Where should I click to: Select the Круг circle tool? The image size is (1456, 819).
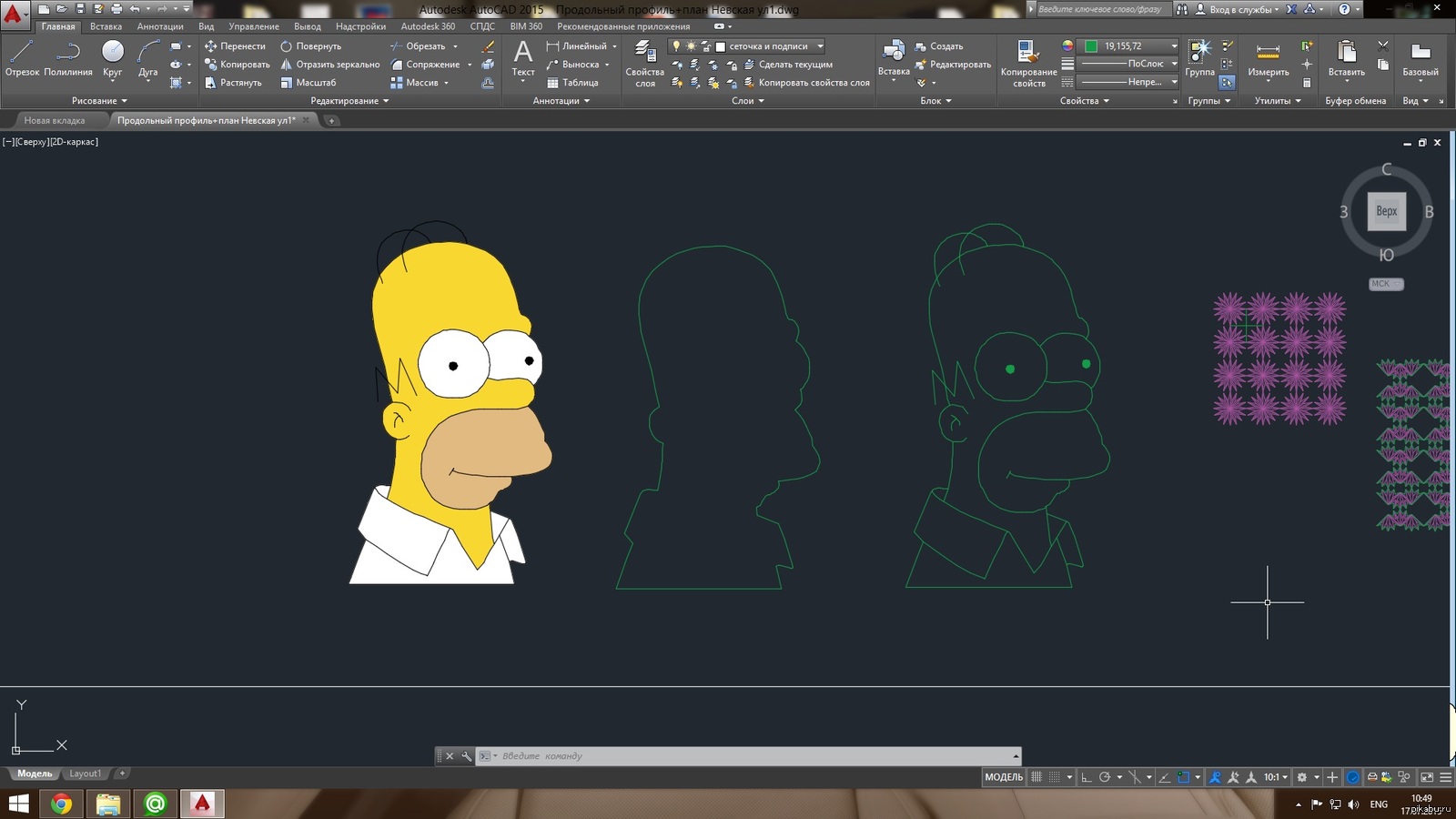point(112,58)
